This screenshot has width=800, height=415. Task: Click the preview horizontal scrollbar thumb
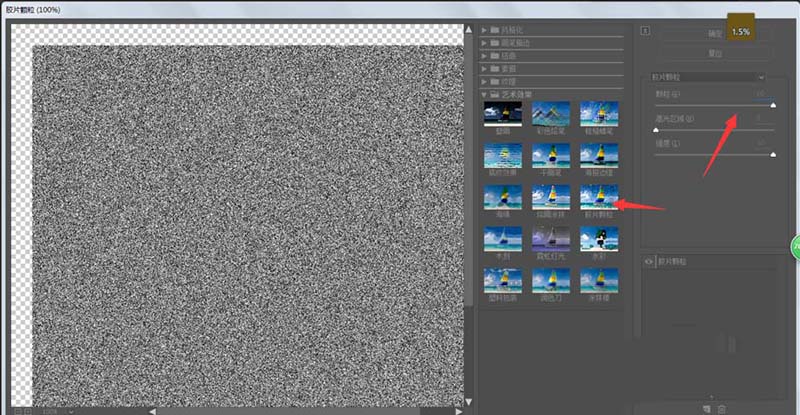288,411
